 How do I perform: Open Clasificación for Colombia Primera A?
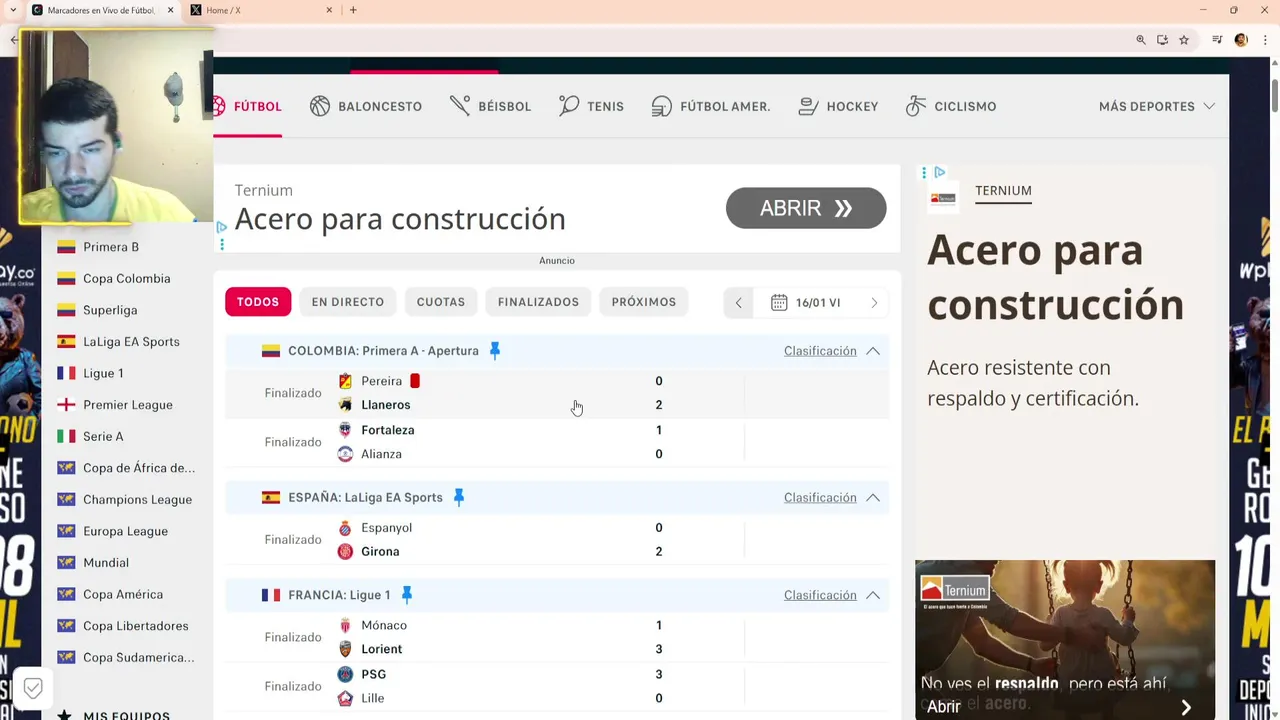point(820,351)
